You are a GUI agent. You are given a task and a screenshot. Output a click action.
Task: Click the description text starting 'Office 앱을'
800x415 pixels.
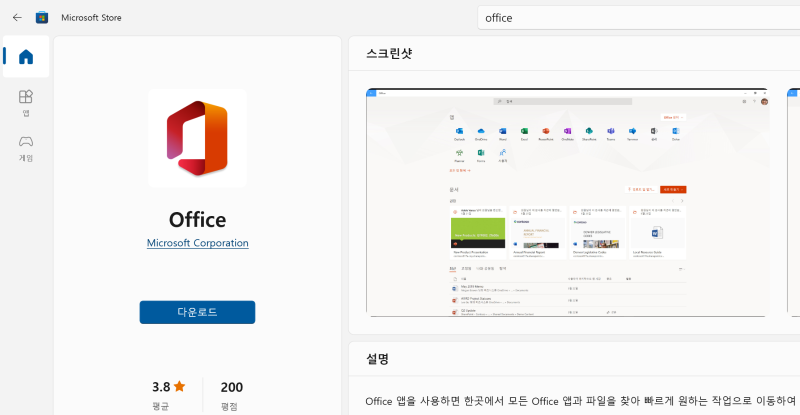[x=582, y=401]
